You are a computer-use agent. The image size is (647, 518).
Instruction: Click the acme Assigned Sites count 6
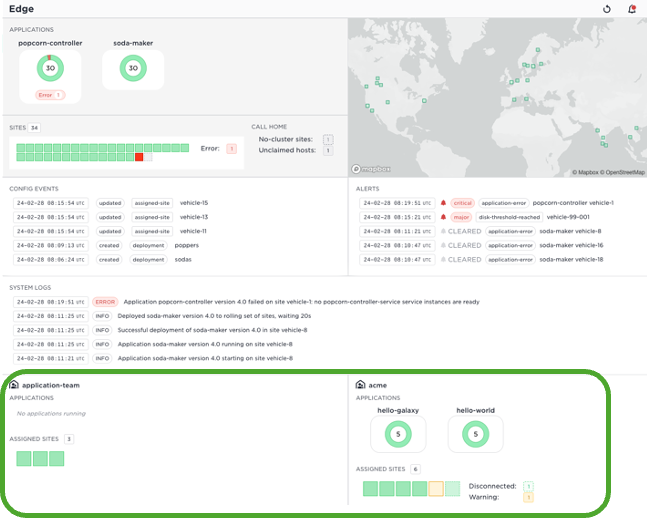416,469
